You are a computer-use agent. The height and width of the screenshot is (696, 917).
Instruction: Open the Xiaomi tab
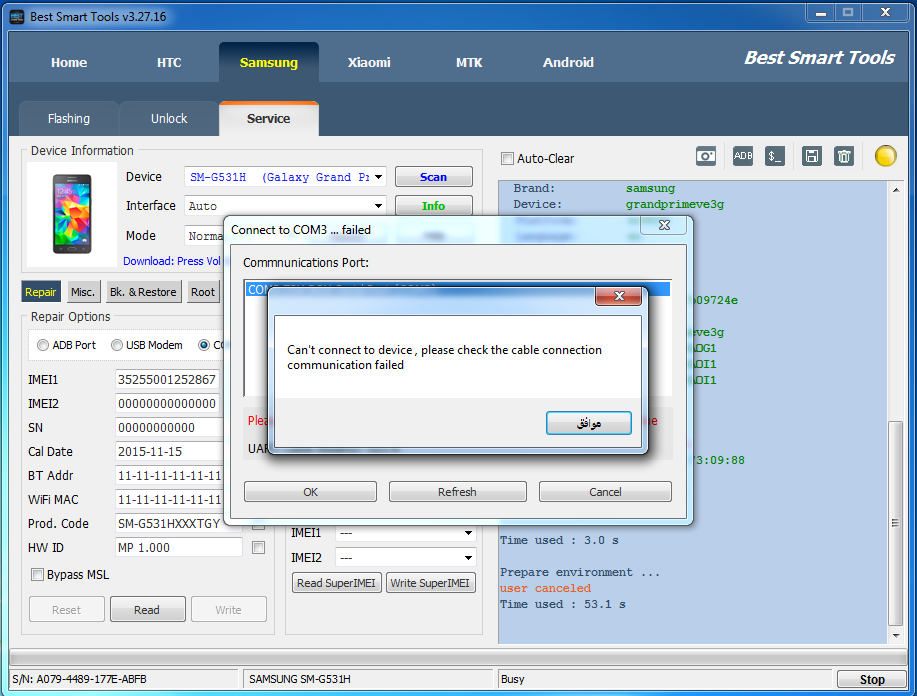click(369, 63)
